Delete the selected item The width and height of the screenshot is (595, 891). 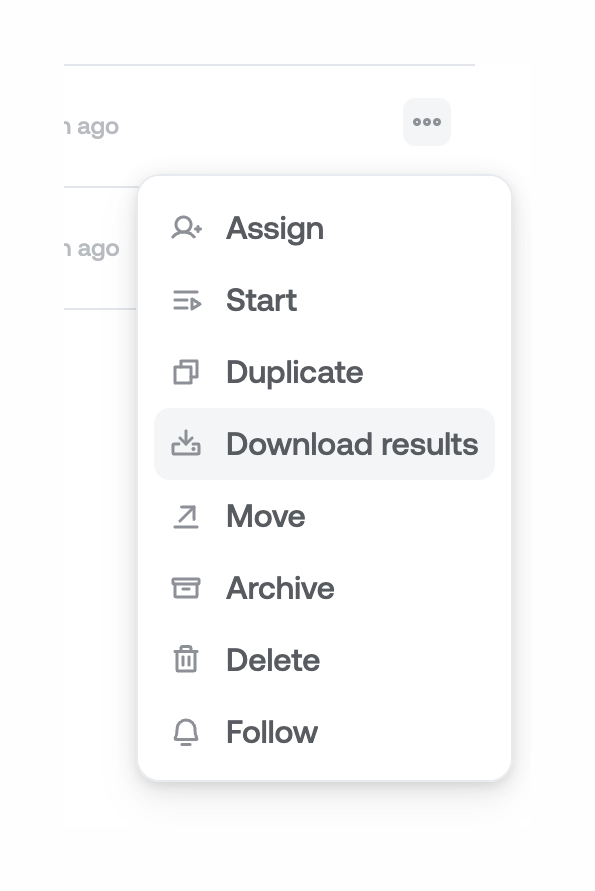(272, 660)
